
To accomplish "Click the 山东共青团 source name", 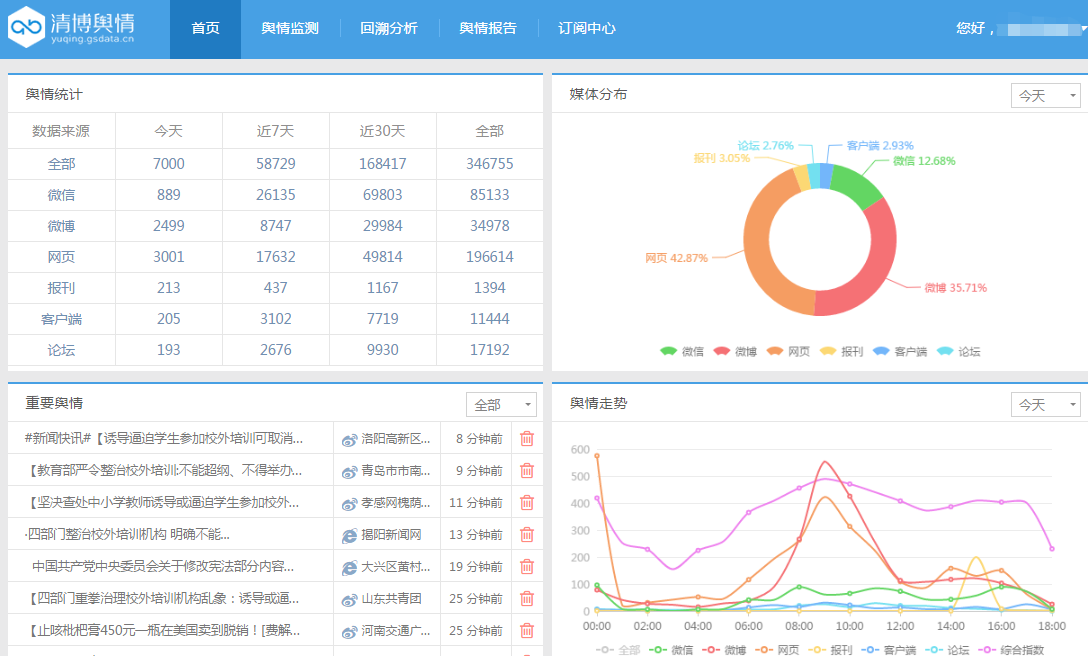I will 391,598.
